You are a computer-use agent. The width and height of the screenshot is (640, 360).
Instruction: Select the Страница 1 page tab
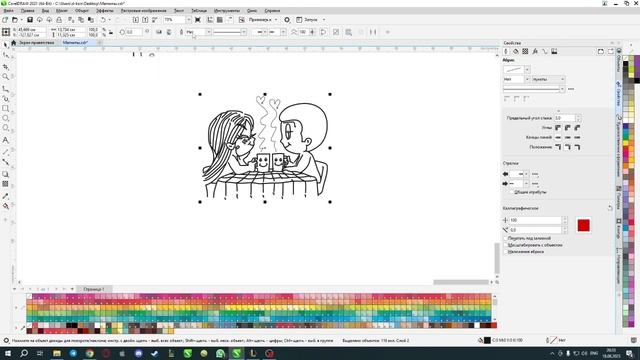pos(94,289)
